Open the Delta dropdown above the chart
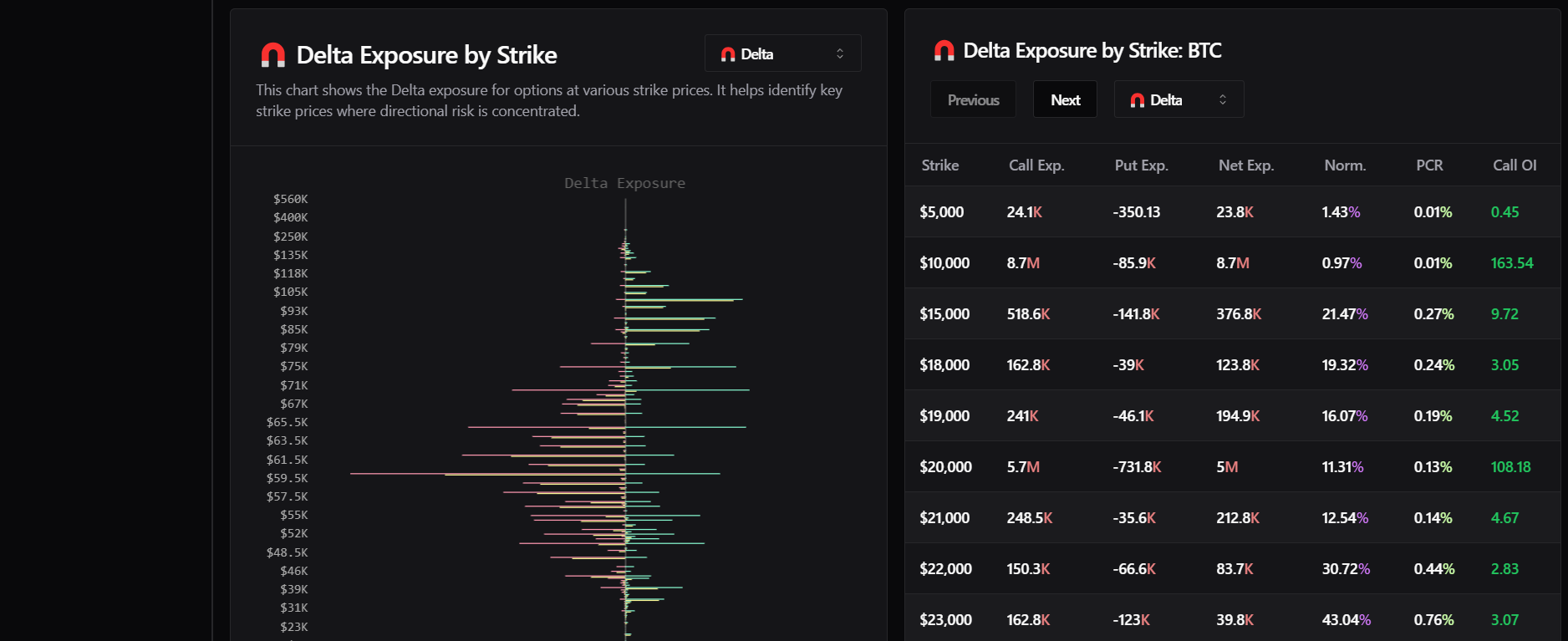Image resolution: width=1568 pixels, height=641 pixels. tap(782, 53)
